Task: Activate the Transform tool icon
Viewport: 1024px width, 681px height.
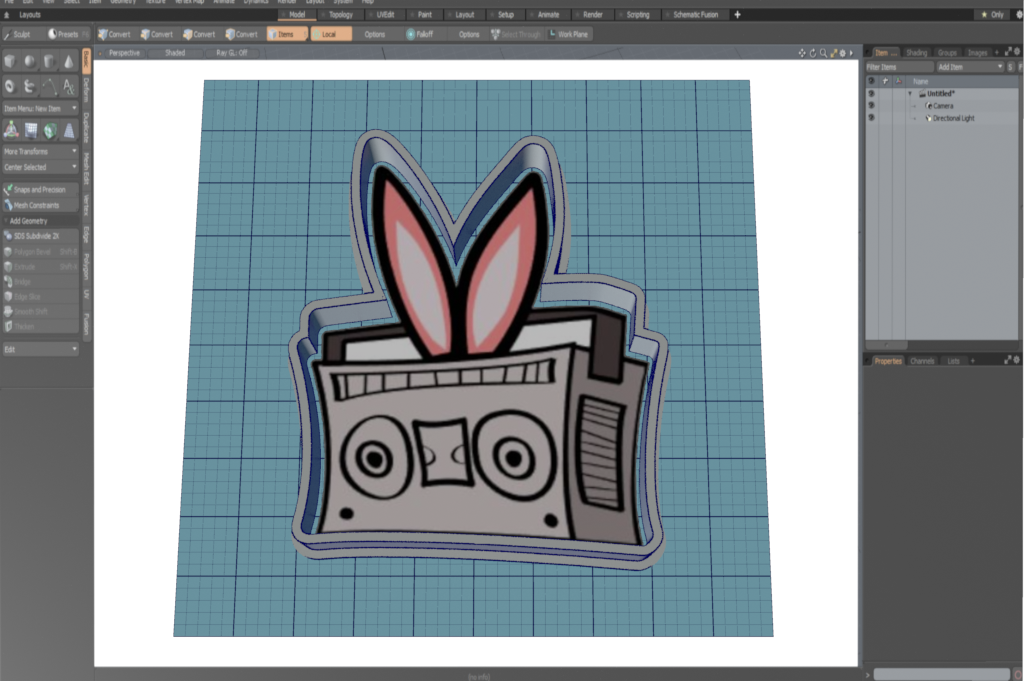Action: 10,130
